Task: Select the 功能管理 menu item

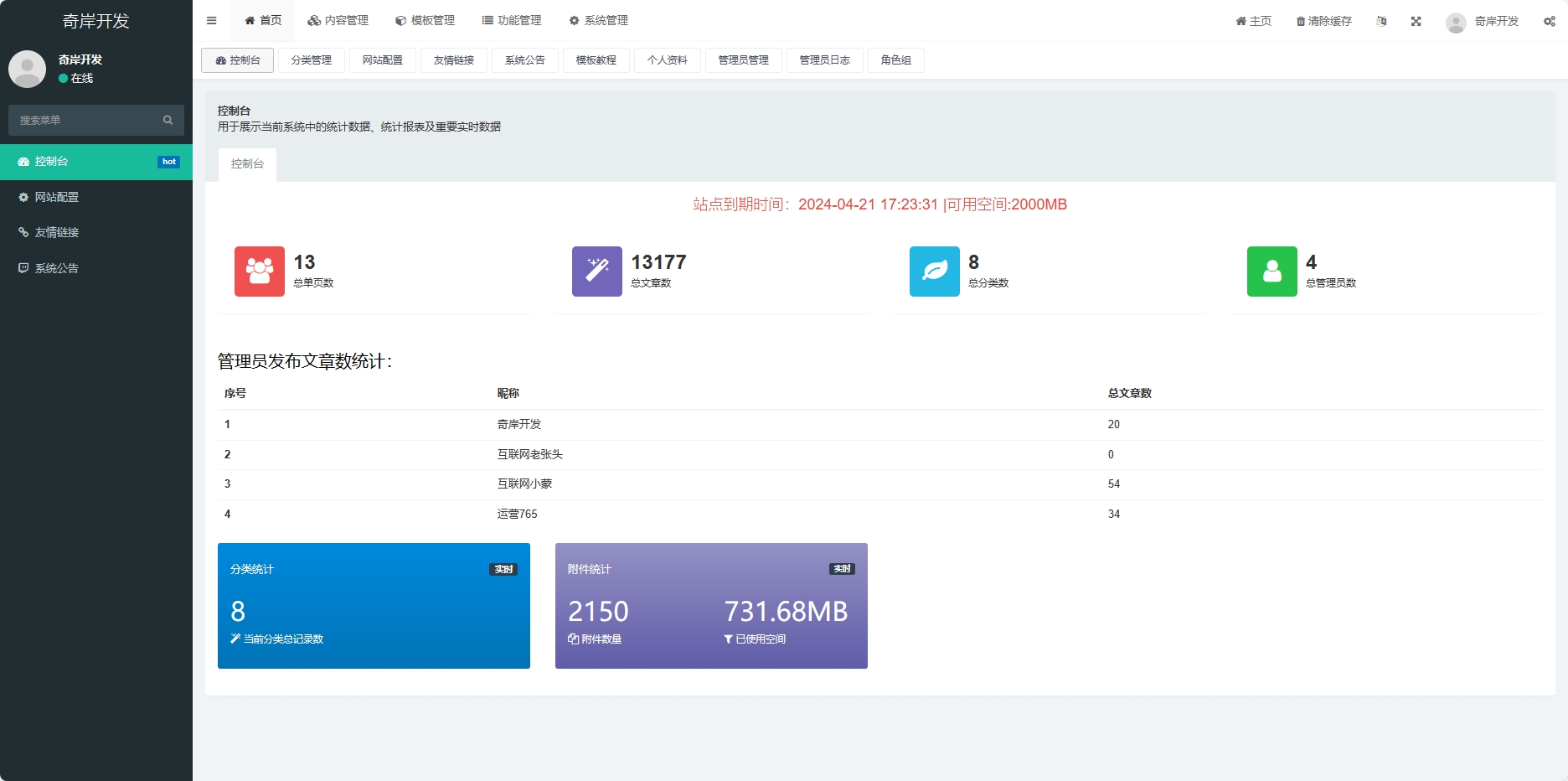Action: point(512,20)
